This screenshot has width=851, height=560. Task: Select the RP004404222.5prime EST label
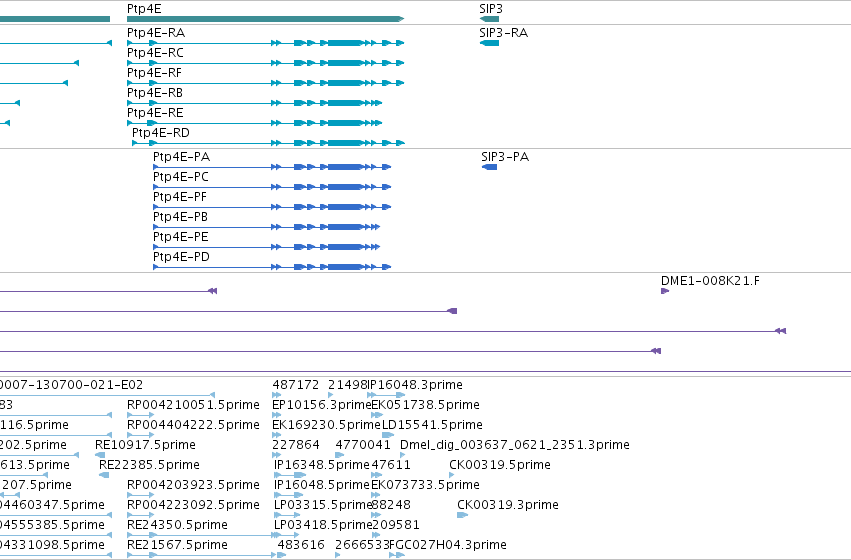[x=193, y=425]
